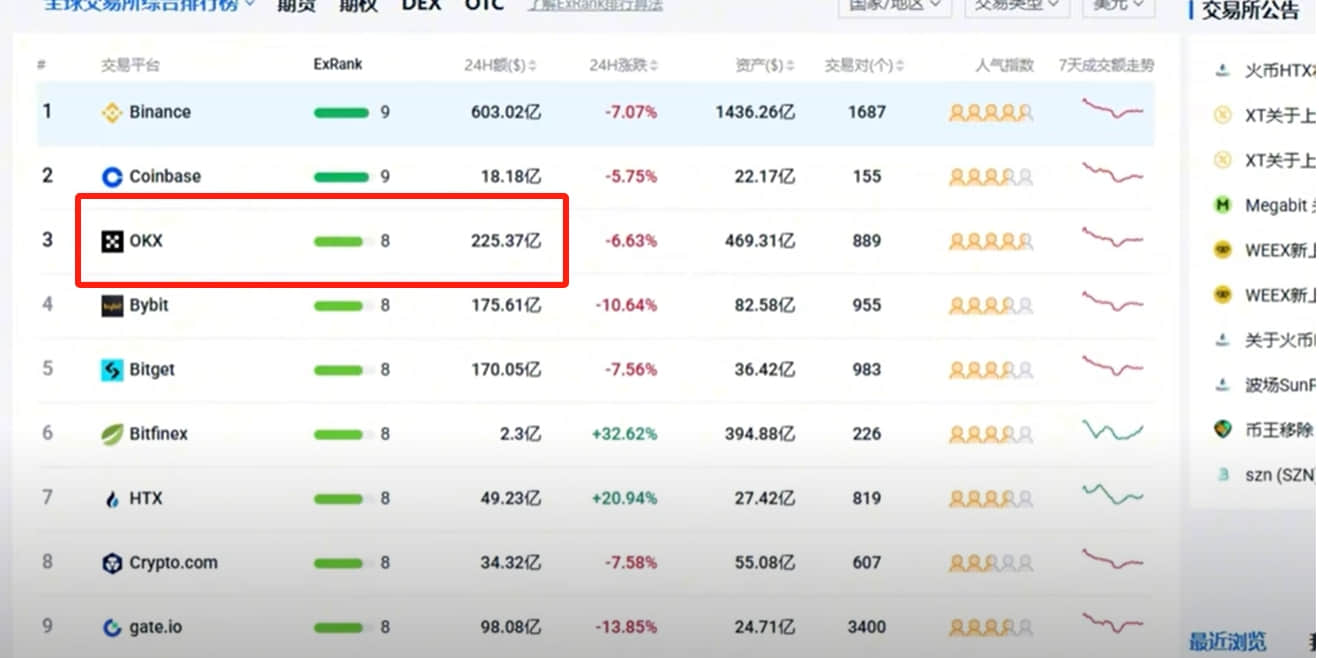The height and width of the screenshot is (658, 1319).
Task: Open the Crypto.com exchange link
Action: point(173,563)
